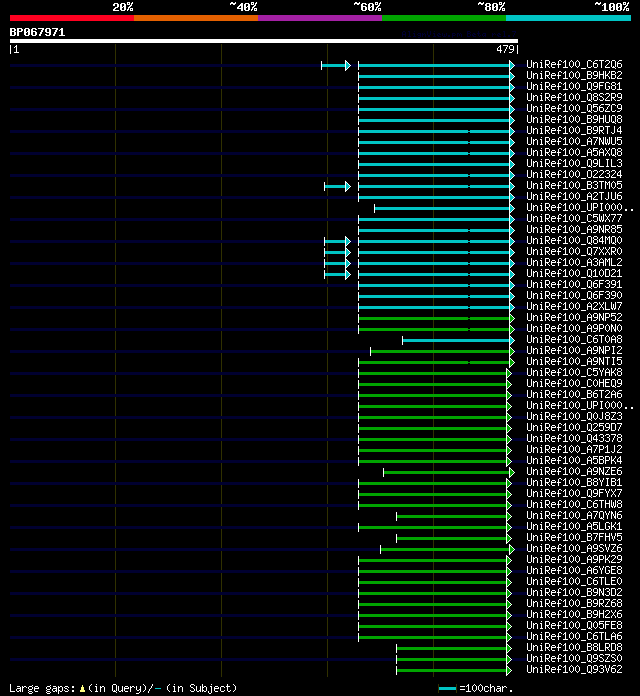Select hit label UniRef100_Q6F390
The height and width of the screenshot is (696, 640).
point(574,295)
